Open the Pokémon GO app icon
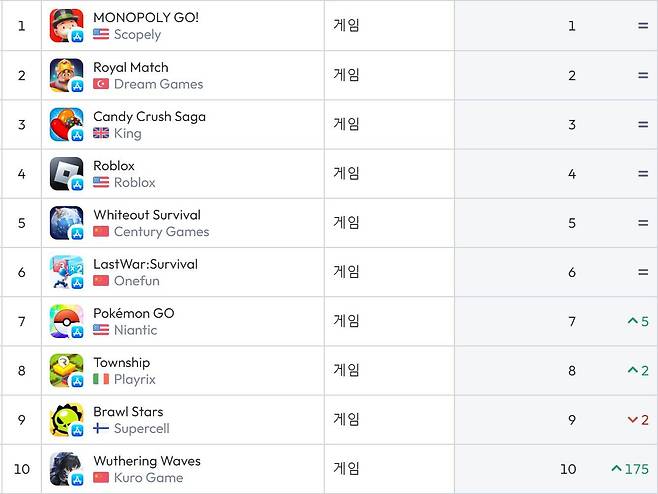This screenshot has width=658, height=494. (x=66, y=321)
